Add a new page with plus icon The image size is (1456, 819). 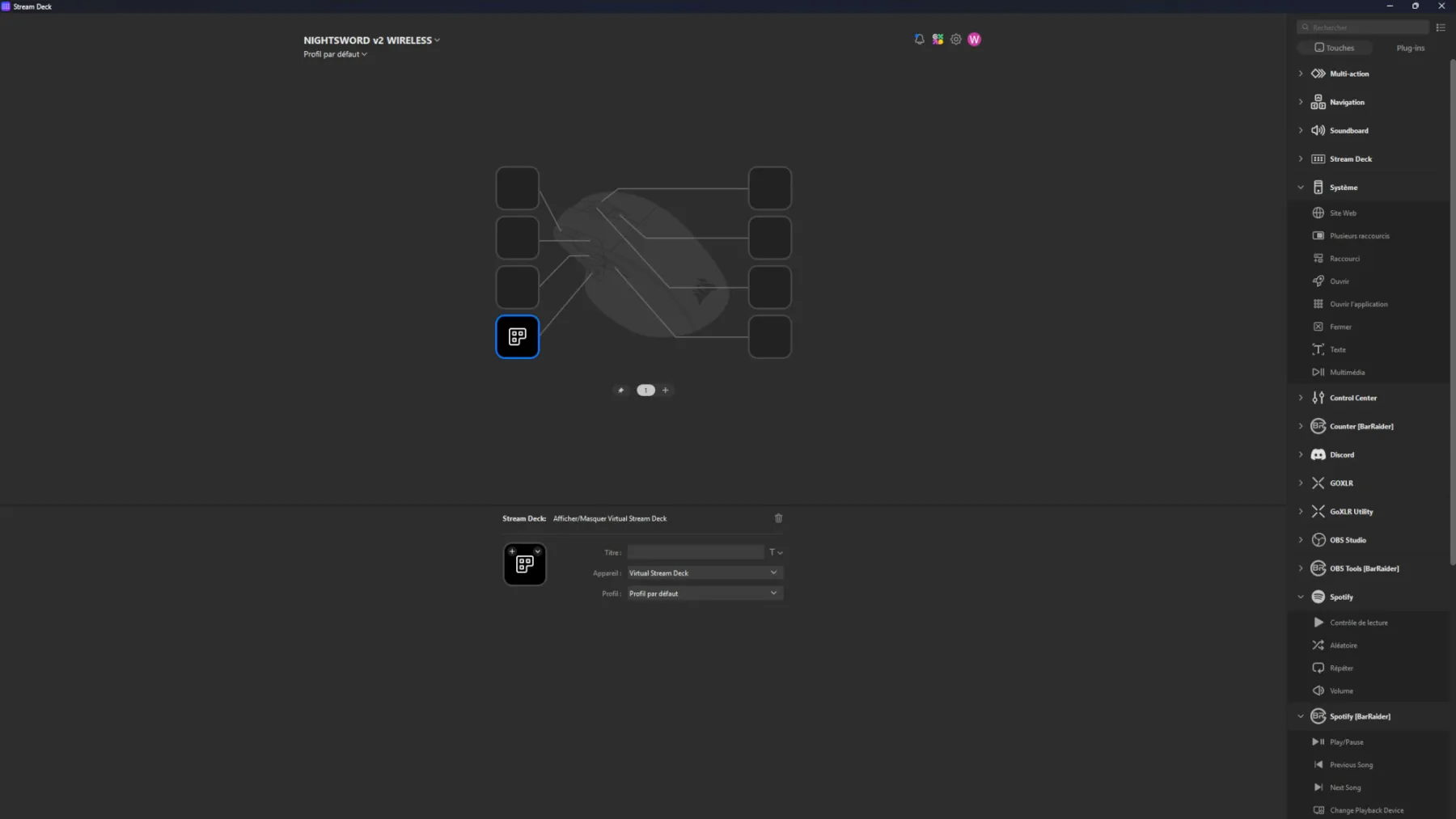pos(665,390)
